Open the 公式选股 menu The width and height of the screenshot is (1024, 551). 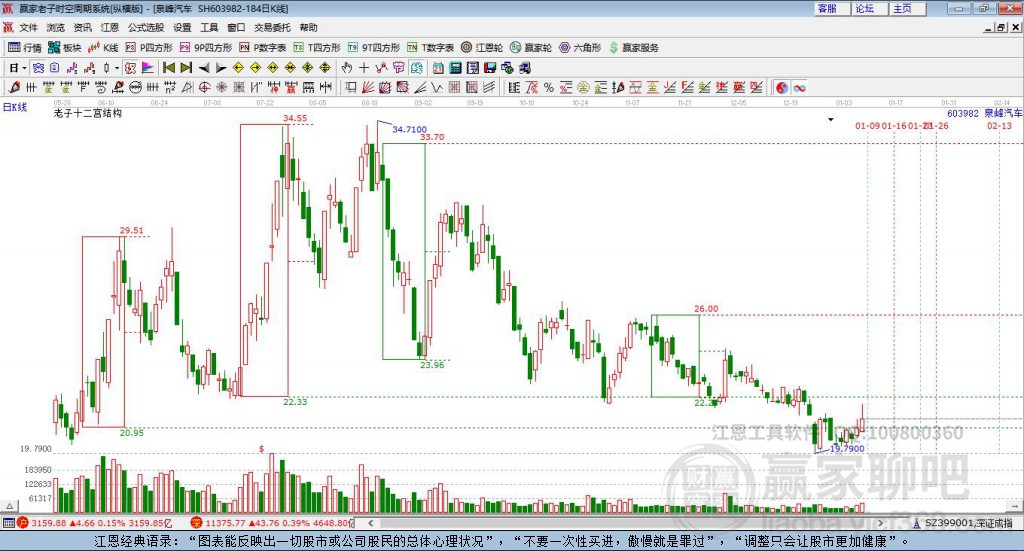click(146, 27)
